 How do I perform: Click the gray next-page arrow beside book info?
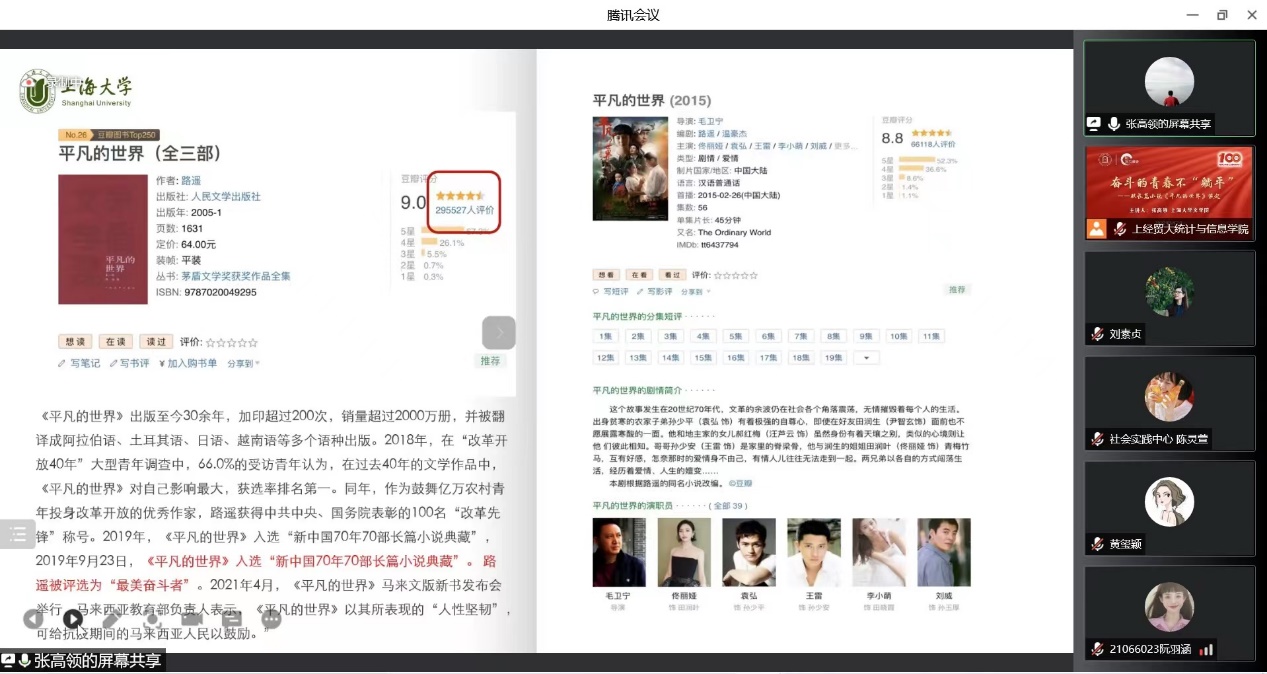click(499, 332)
